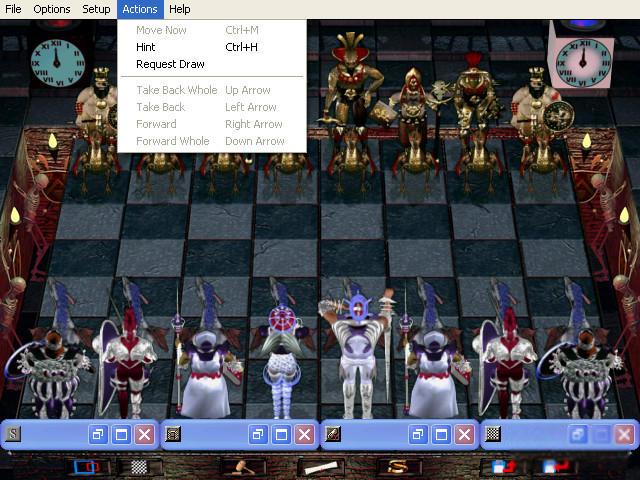This screenshot has width=640, height=480.
Task: Select the white queen with round shield
Action: coord(282,361)
